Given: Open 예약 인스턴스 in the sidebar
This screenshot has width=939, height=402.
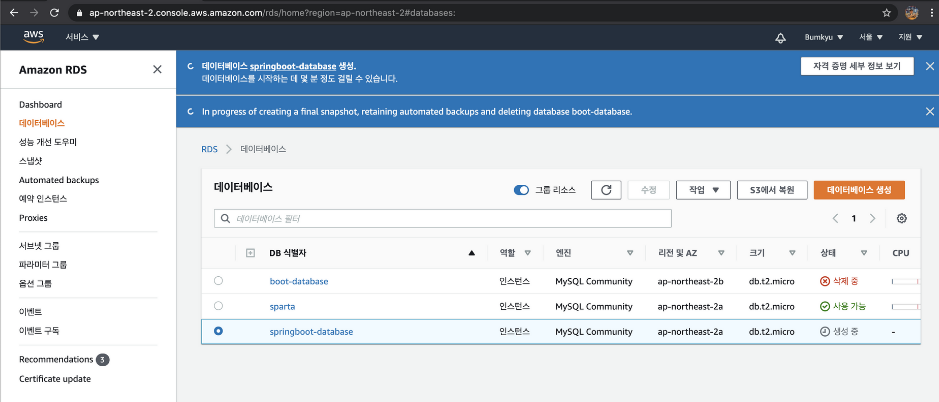Looking at the screenshot, I should click(x=43, y=198).
